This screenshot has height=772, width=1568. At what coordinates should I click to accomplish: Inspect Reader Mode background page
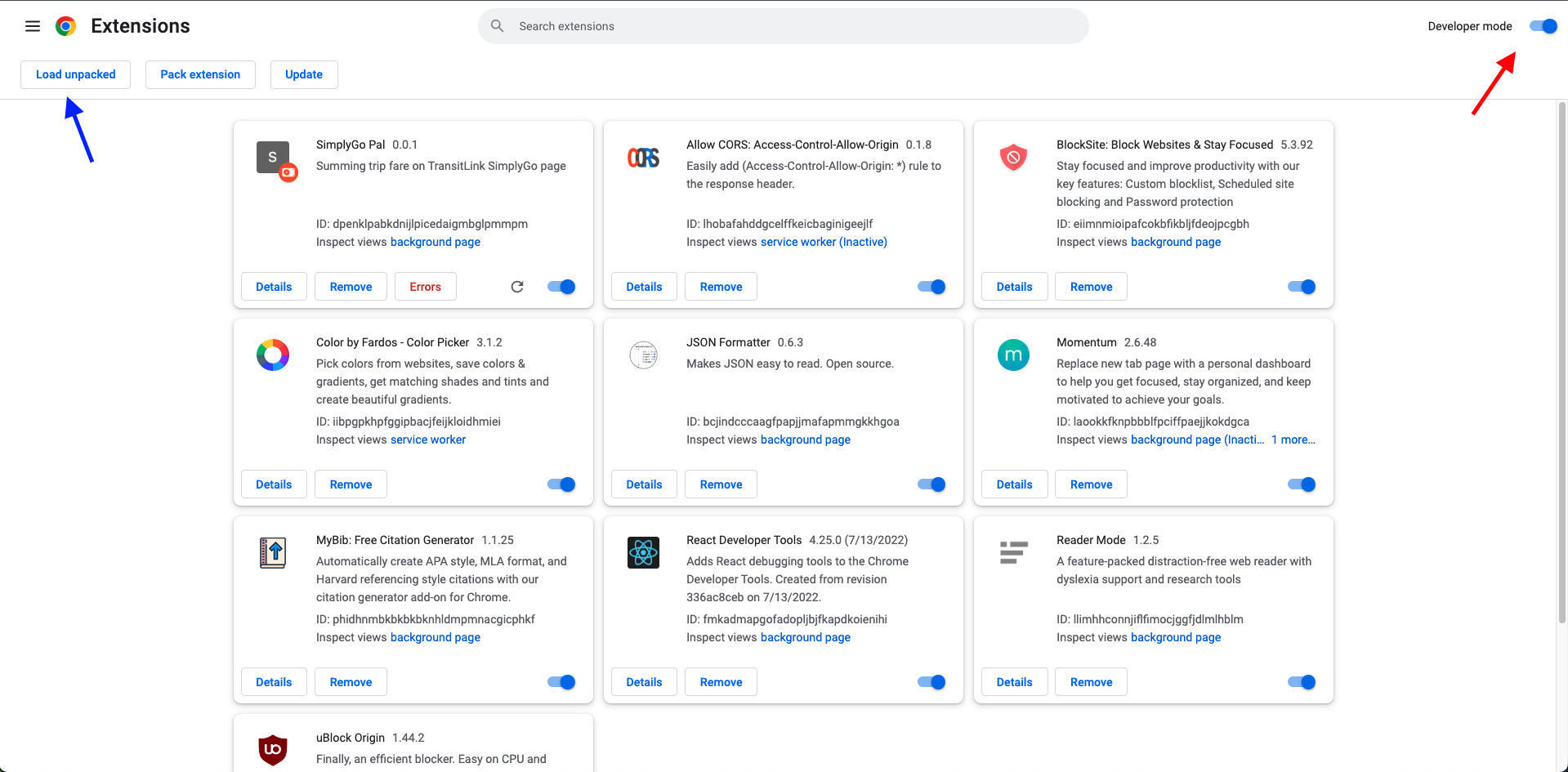[1176, 637]
